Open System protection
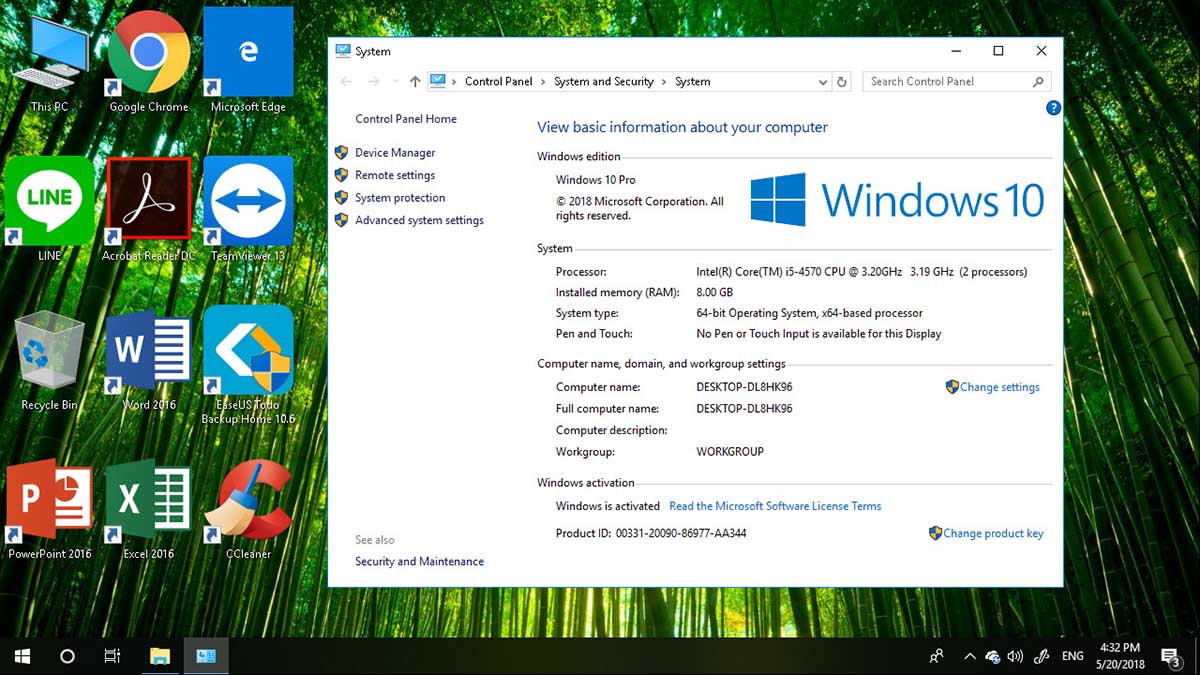The image size is (1200, 675). click(x=400, y=198)
